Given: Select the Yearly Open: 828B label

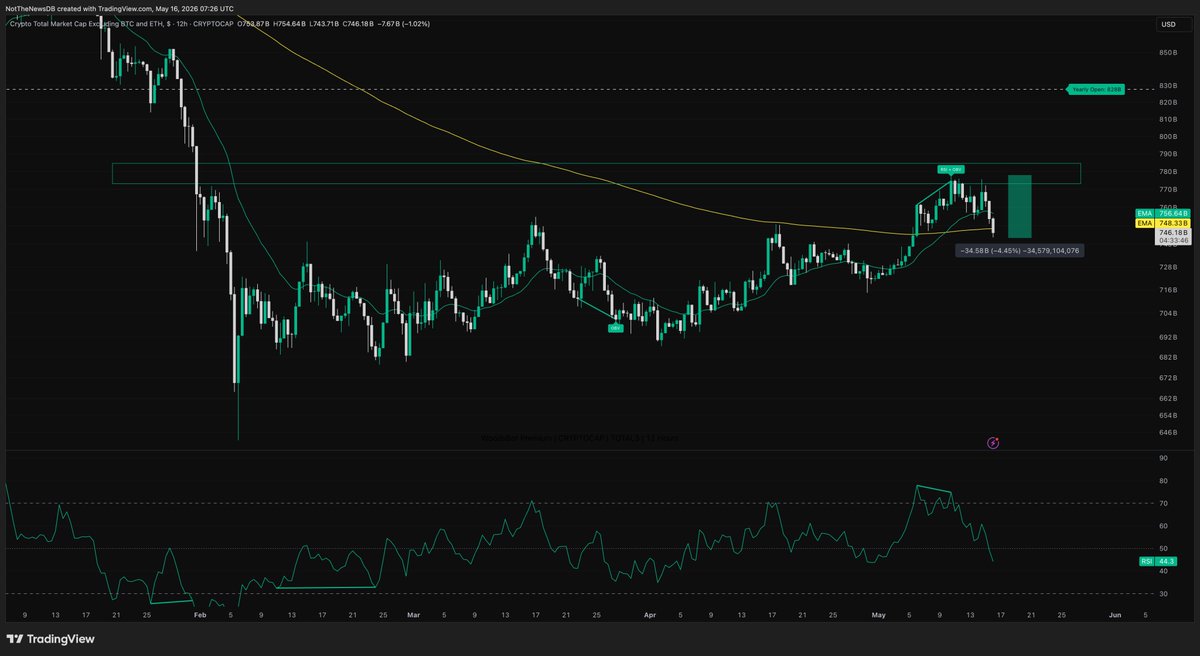Looking at the screenshot, I should tap(1098, 89).
